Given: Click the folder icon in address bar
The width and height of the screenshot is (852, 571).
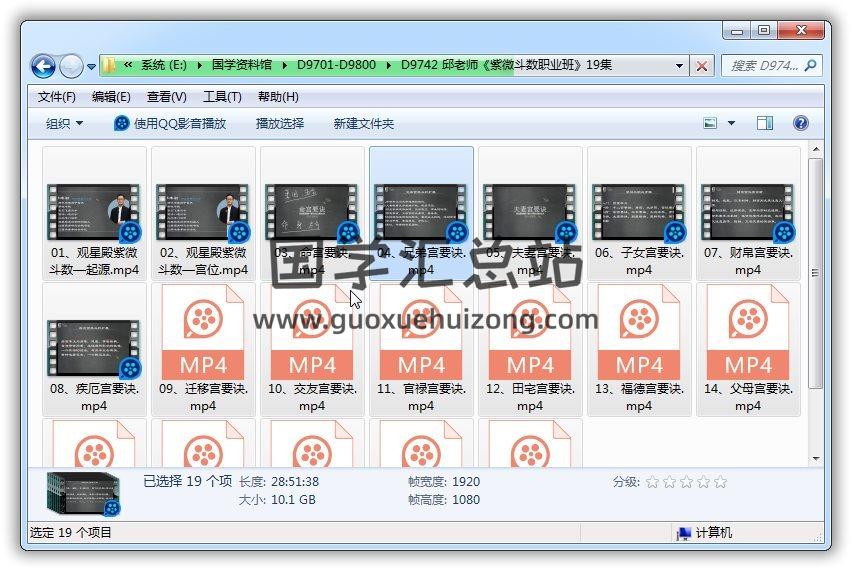Looking at the screenshot, I should pyautogui.click(x=109, y=66).
